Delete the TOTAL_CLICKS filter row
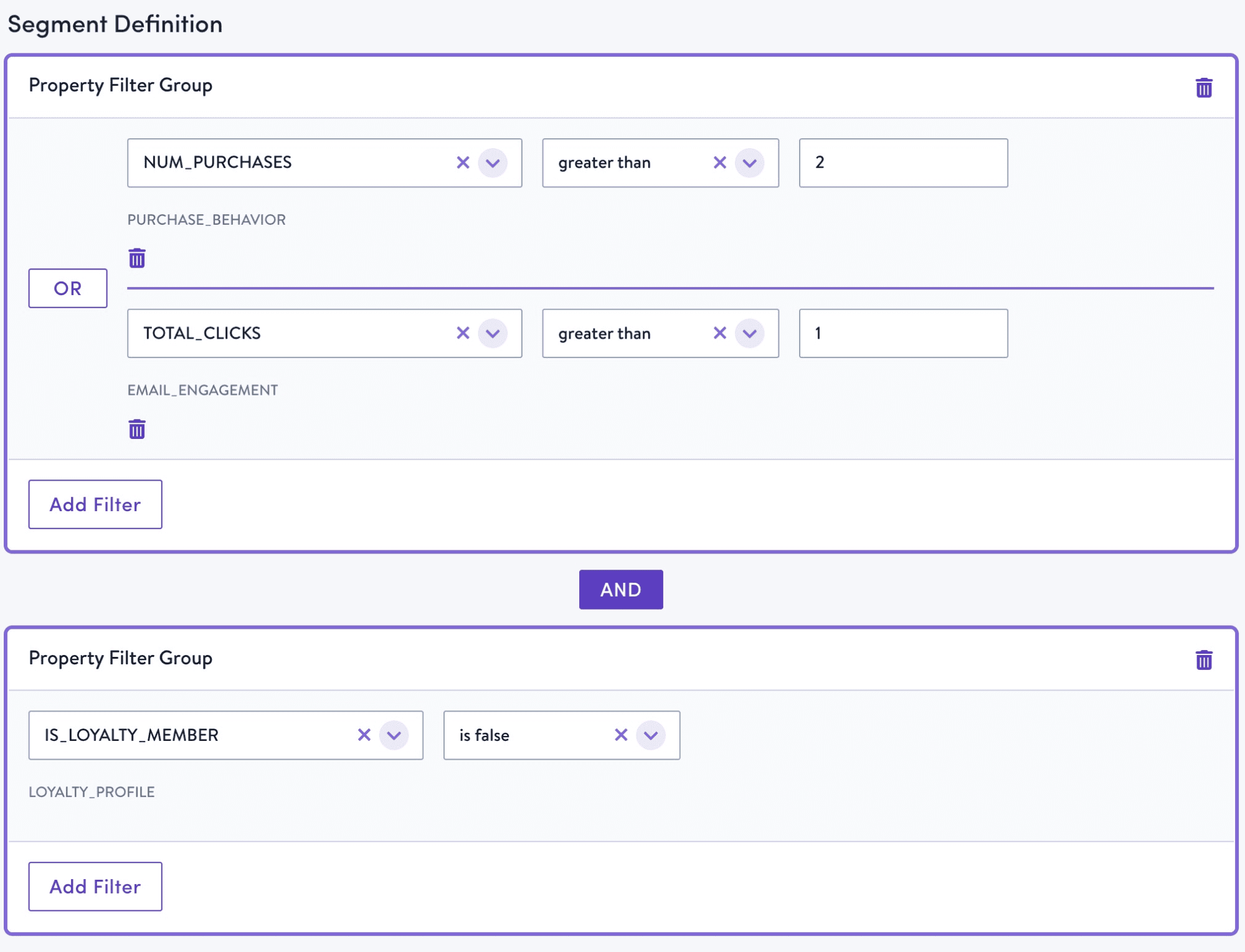 coord(136,428)
